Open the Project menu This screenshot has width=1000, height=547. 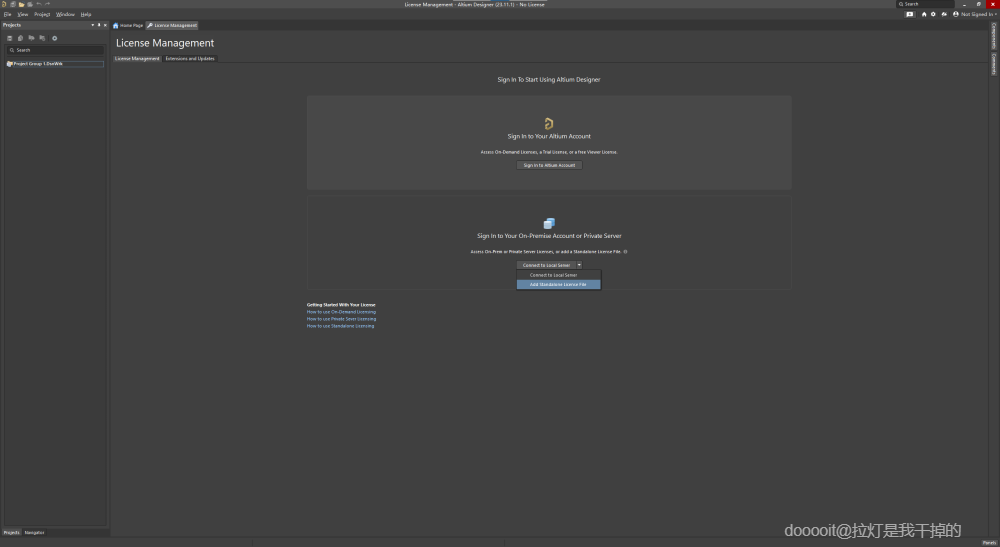tap(42, 14)
